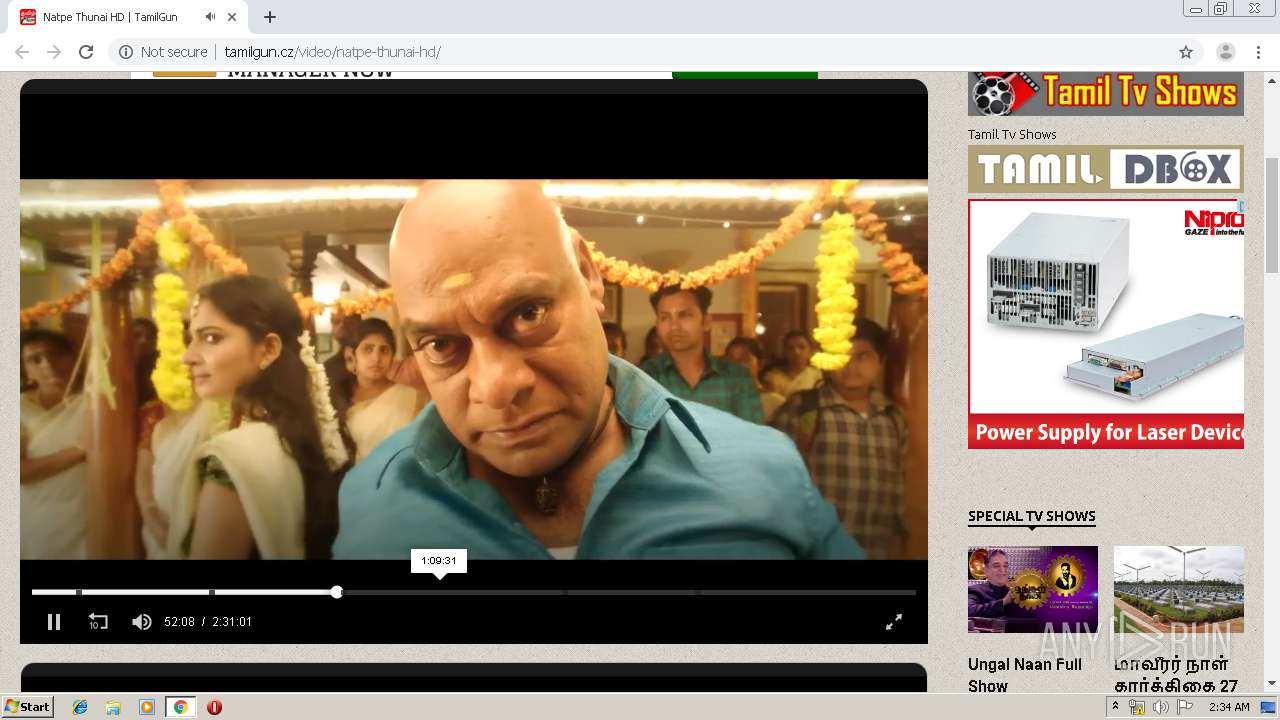The image size is (1280, 720).
Task: Open network tray icon
Action: click(1137, 707)
